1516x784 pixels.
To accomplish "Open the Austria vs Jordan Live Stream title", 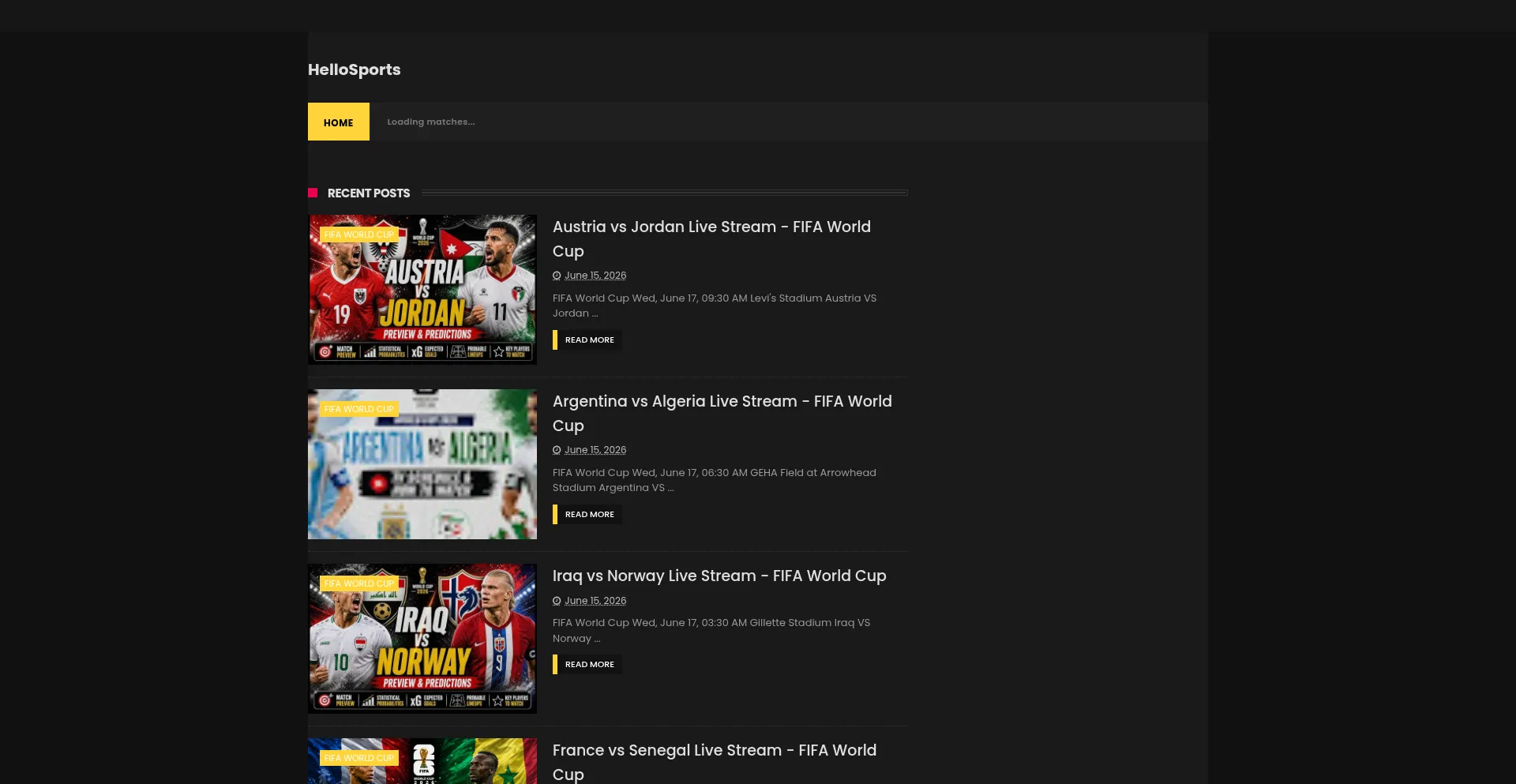I will (x=711, y=238).
